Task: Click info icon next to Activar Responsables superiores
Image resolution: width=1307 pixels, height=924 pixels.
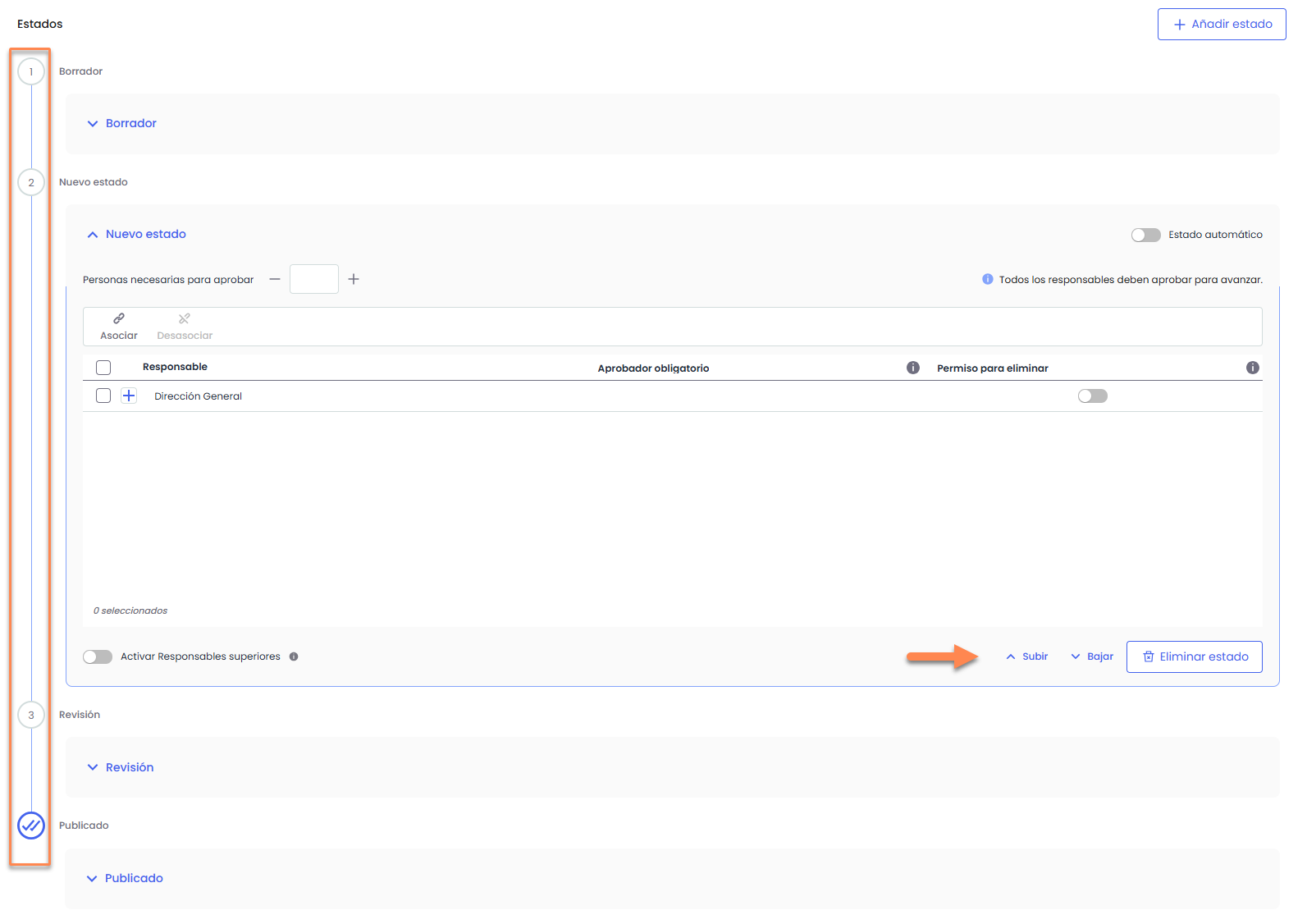Action: [294, 656]
